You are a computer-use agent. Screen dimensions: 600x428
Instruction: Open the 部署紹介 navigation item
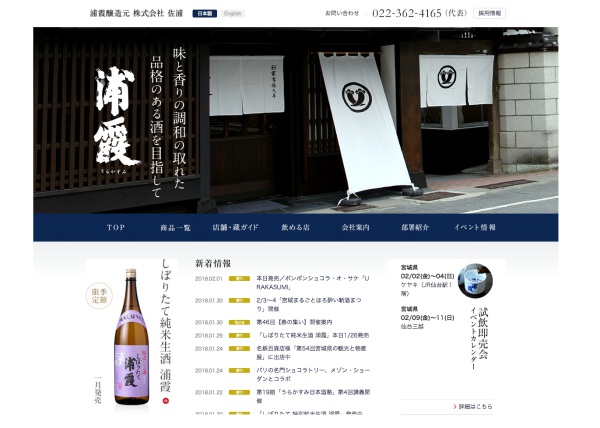pyautogui.click(x=415, y=227)
